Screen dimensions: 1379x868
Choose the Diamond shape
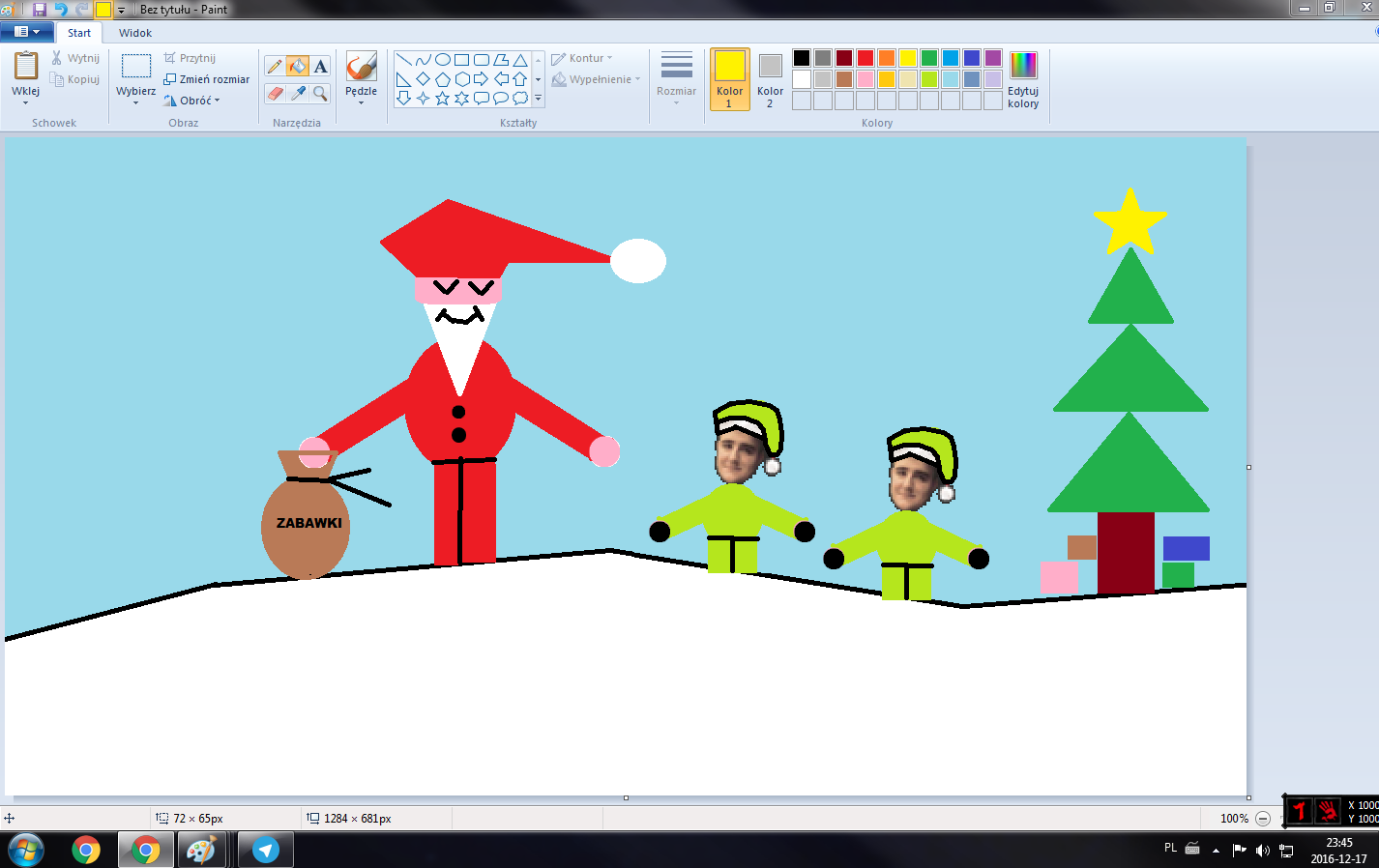click(424, 79)
